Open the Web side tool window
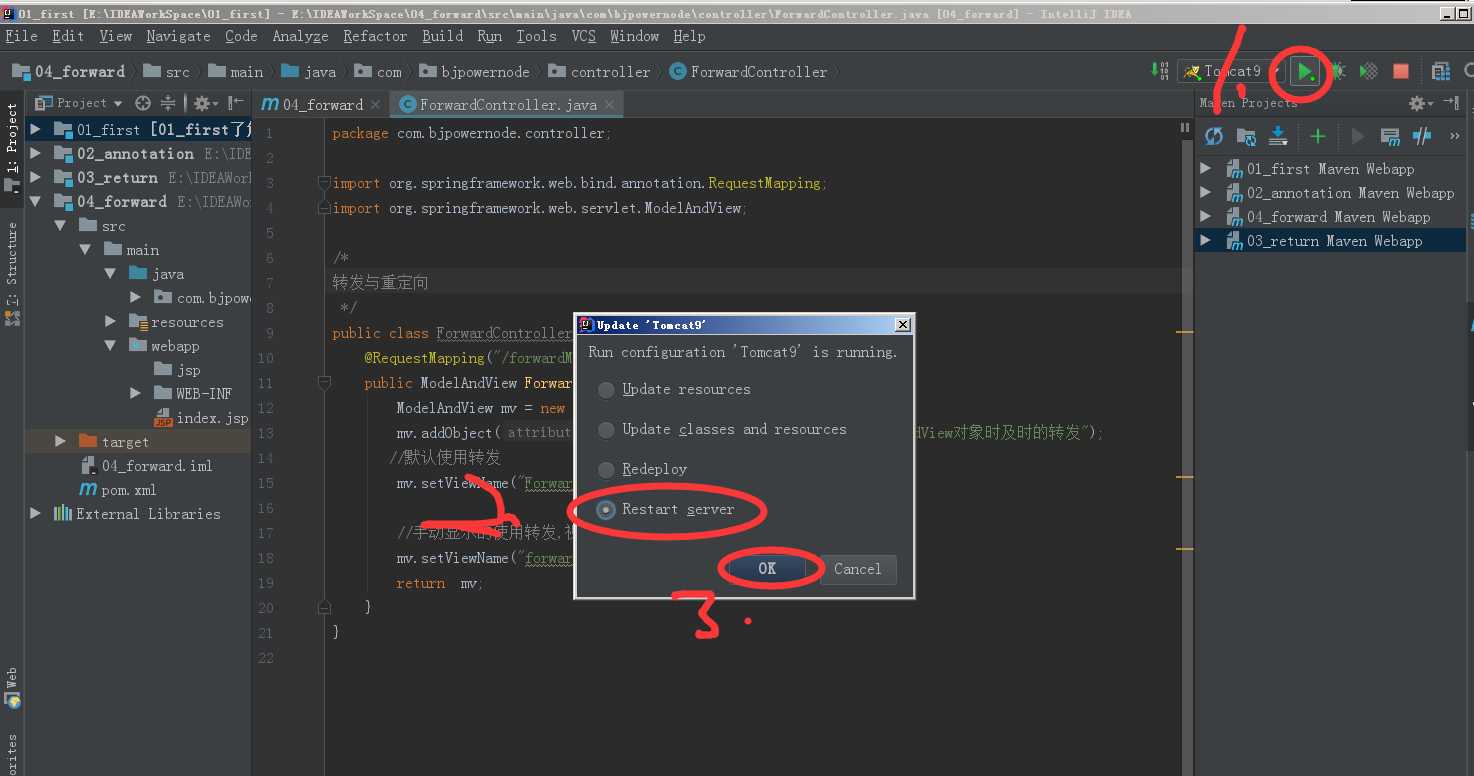This screenshot has height=776, width=1474. (12, 688)
